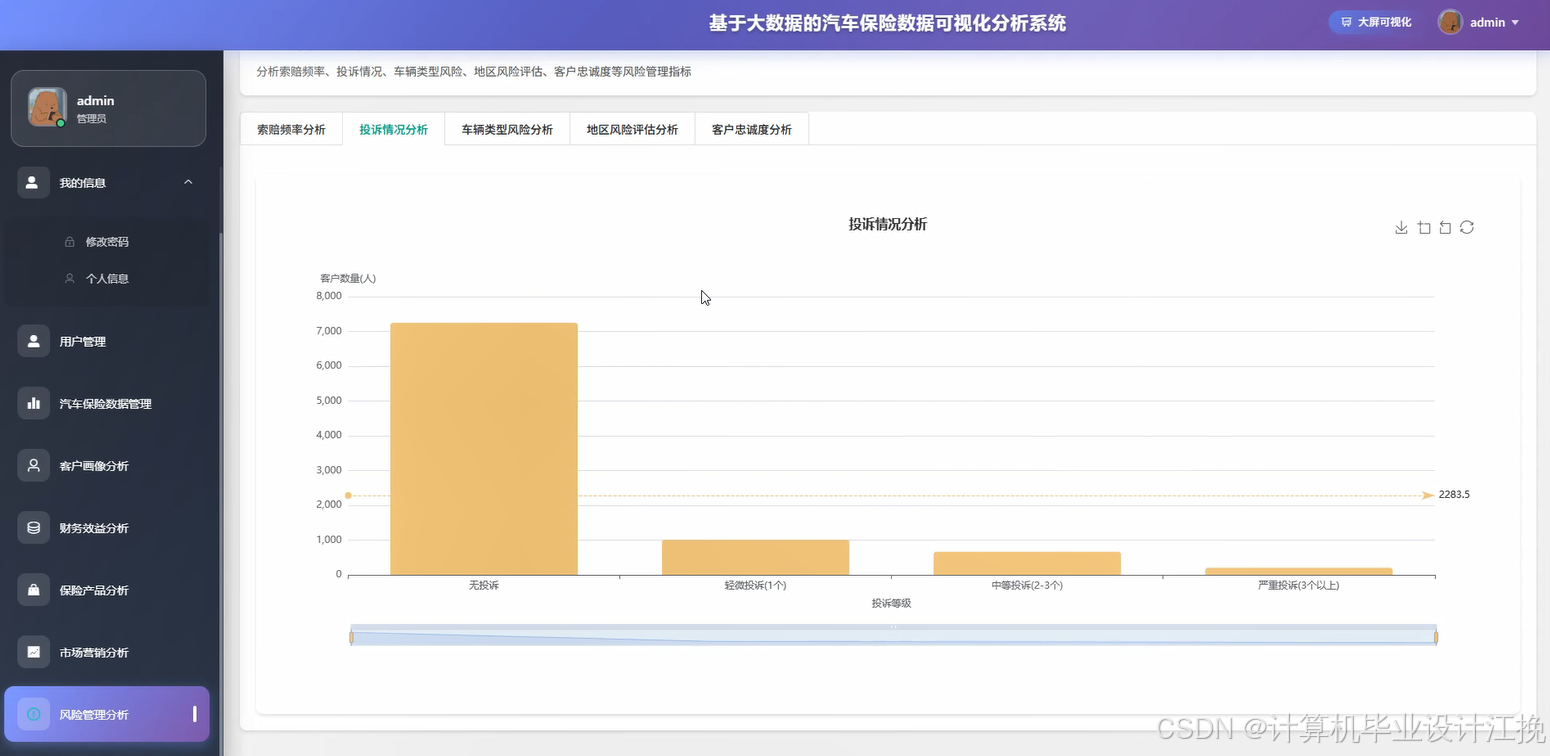1550x756 pixels.
Task: Open 汽车保险数据管理 menu entry
Action: (x=107, y=403)
